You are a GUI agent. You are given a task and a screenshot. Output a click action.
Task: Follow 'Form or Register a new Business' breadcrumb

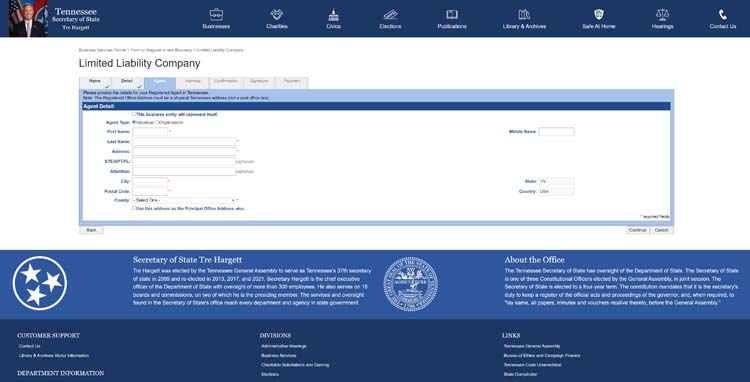pyautogui.click(x=161, y=50)
